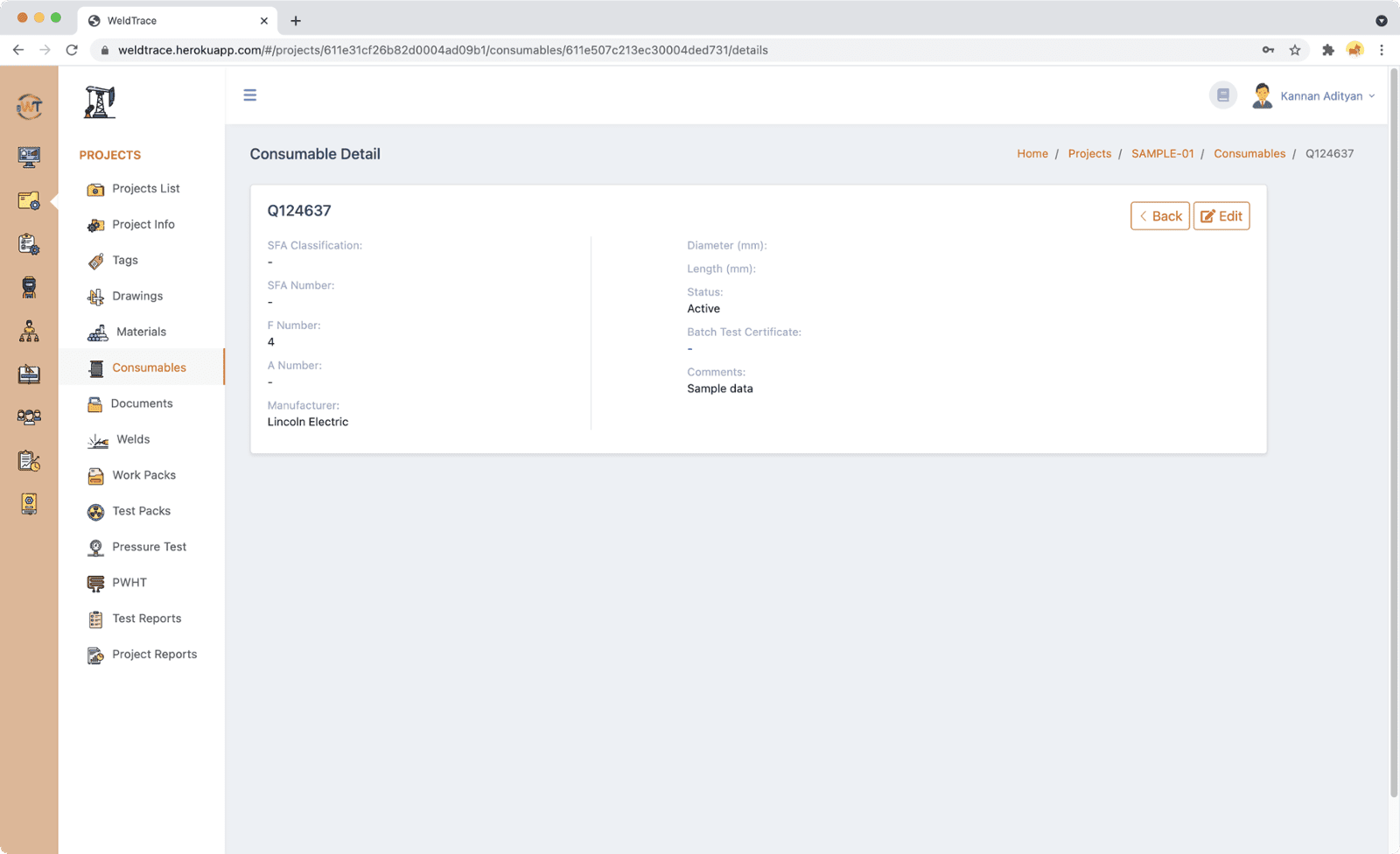Click the PWHT icon in sidebar

point(95,584)
